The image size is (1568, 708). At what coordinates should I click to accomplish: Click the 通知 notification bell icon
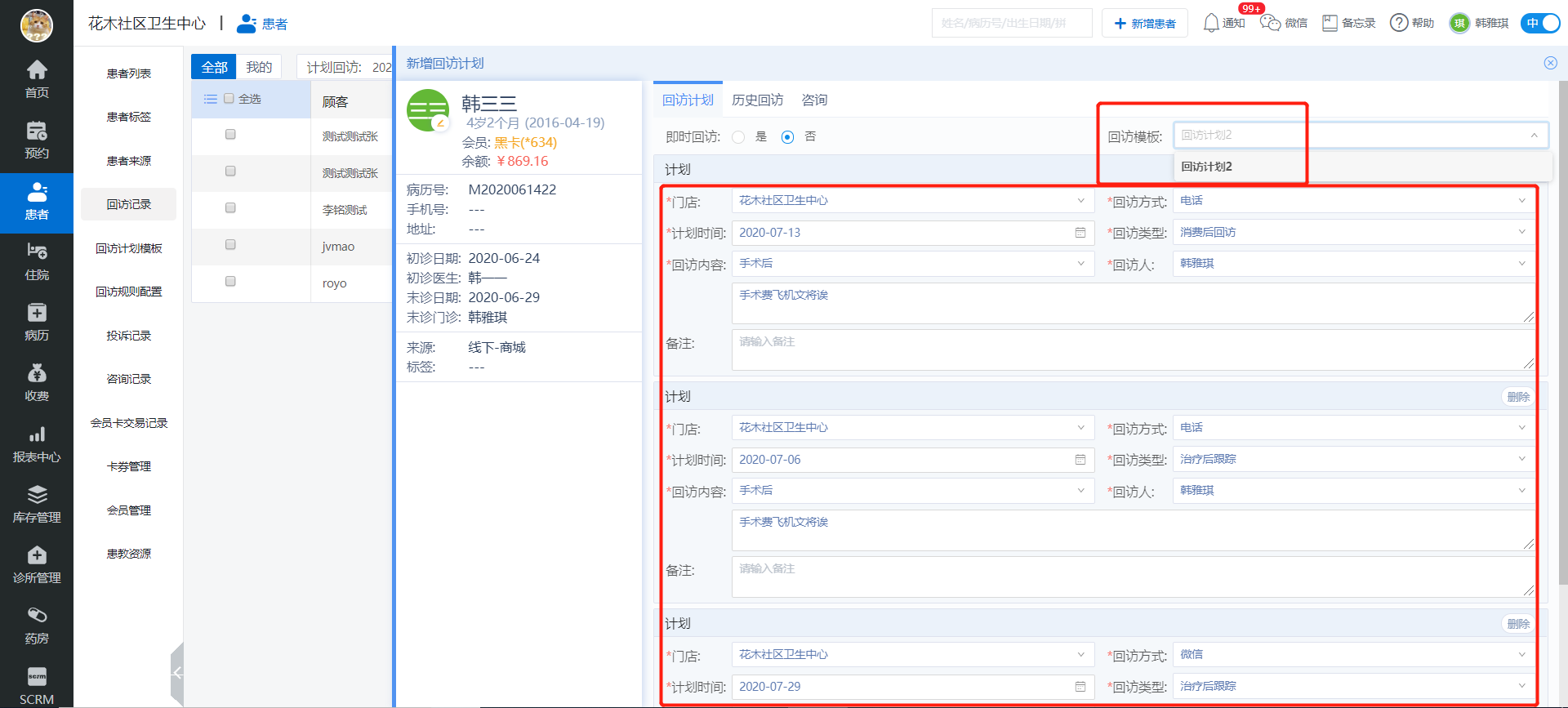click(1211, 23)
